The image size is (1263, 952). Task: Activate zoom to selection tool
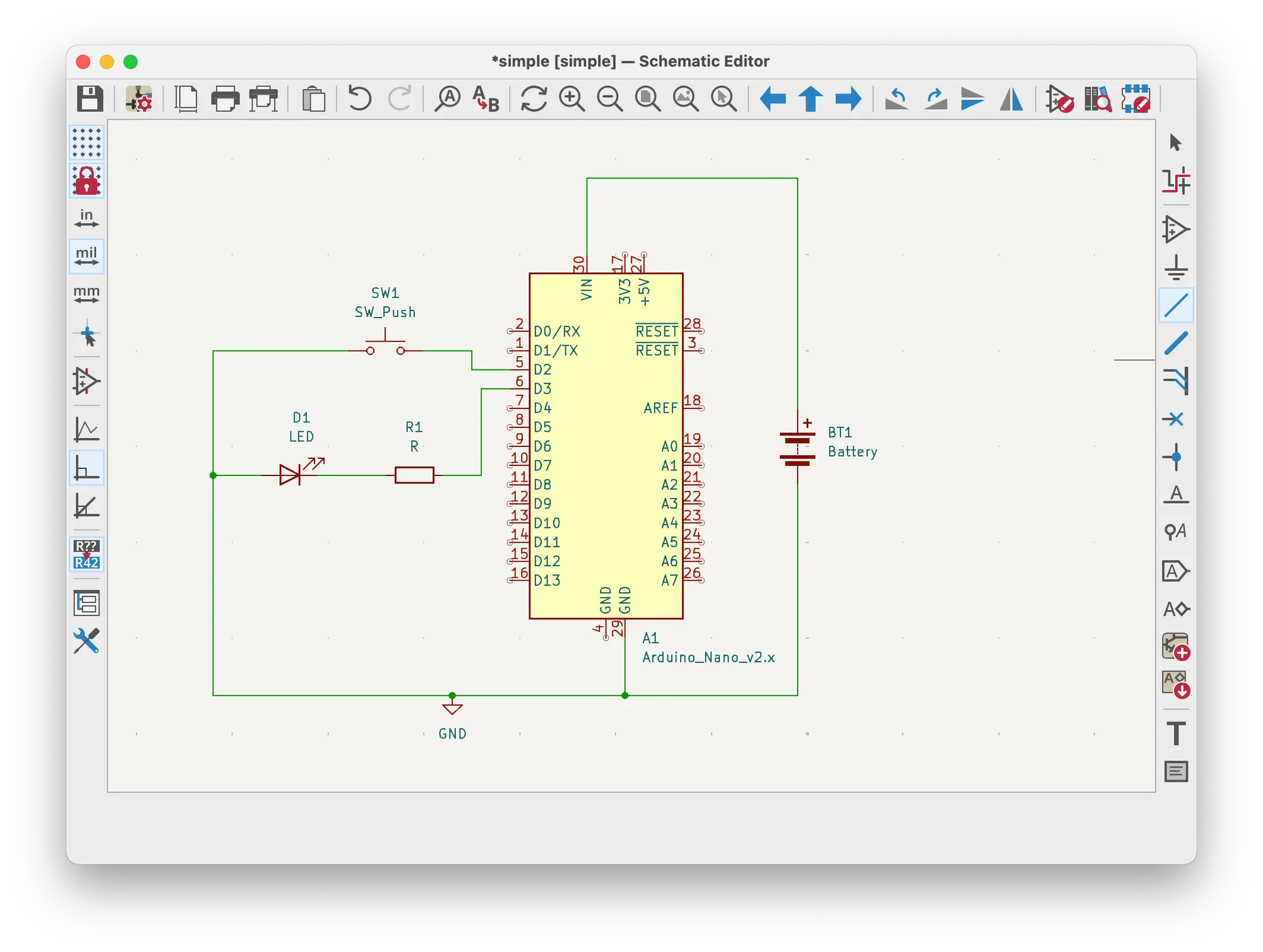(724, 99)
